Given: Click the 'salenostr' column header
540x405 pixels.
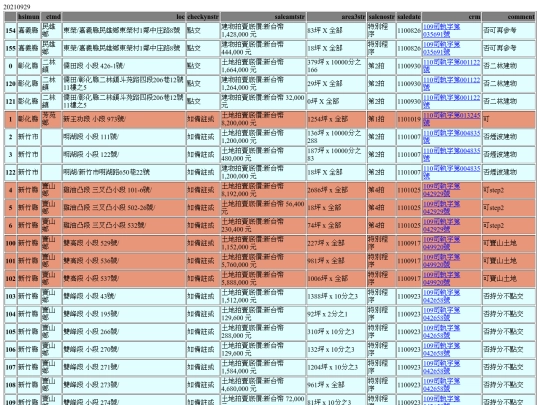Looking at the screenshot, I should pos(381,17).
